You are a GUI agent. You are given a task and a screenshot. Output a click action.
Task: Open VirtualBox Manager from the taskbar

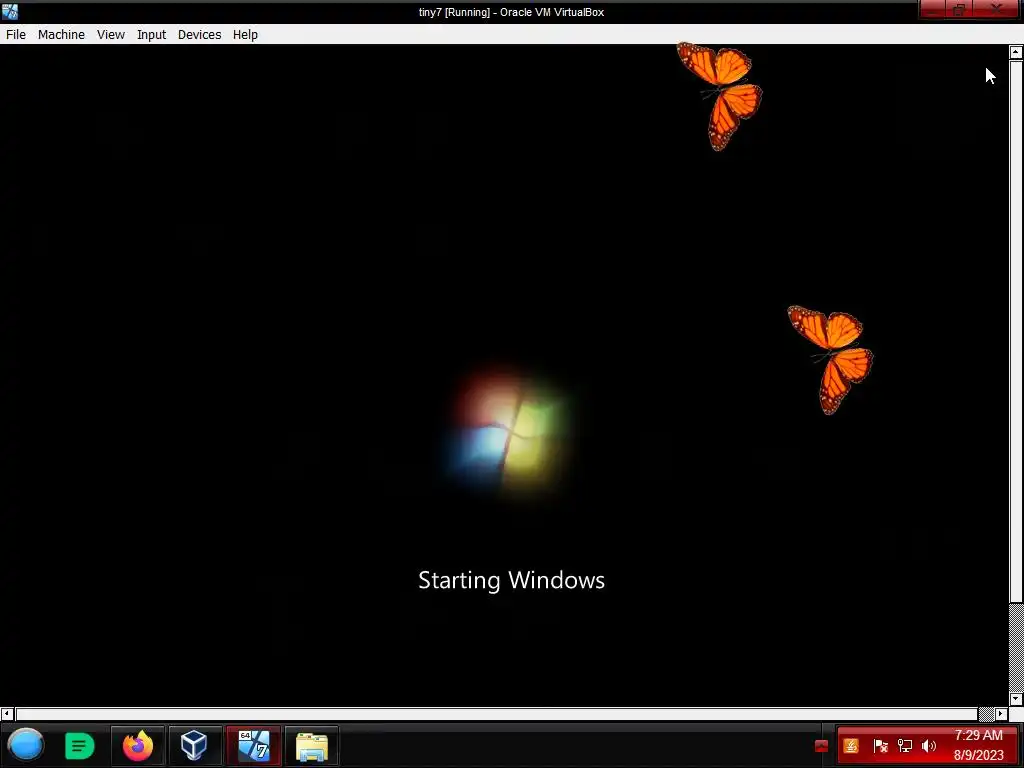(x=194, y=745)
